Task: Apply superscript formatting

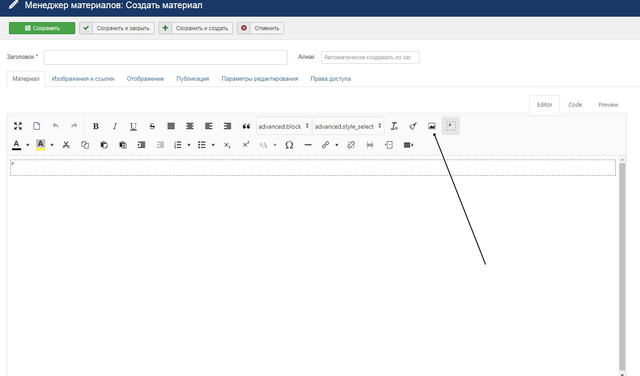Action: click(246, 145)
